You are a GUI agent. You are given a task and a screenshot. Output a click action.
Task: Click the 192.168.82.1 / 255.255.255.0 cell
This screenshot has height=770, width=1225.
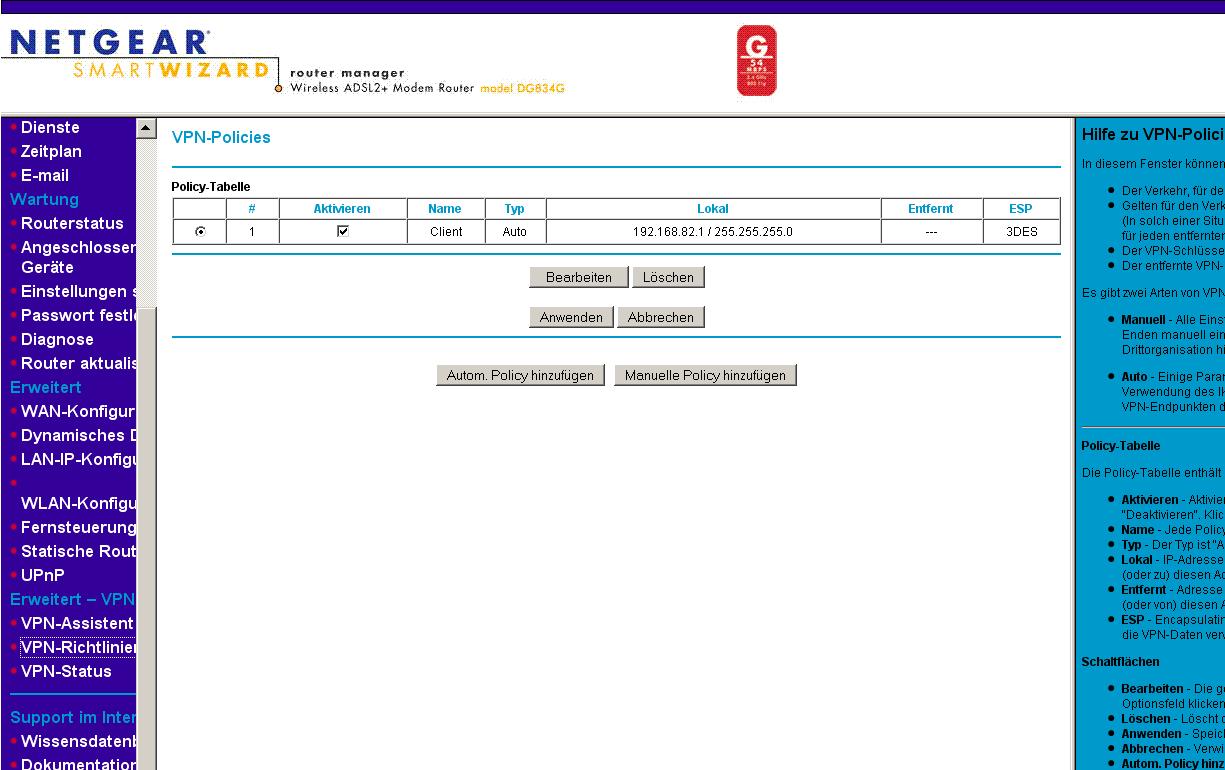point(713,232)
